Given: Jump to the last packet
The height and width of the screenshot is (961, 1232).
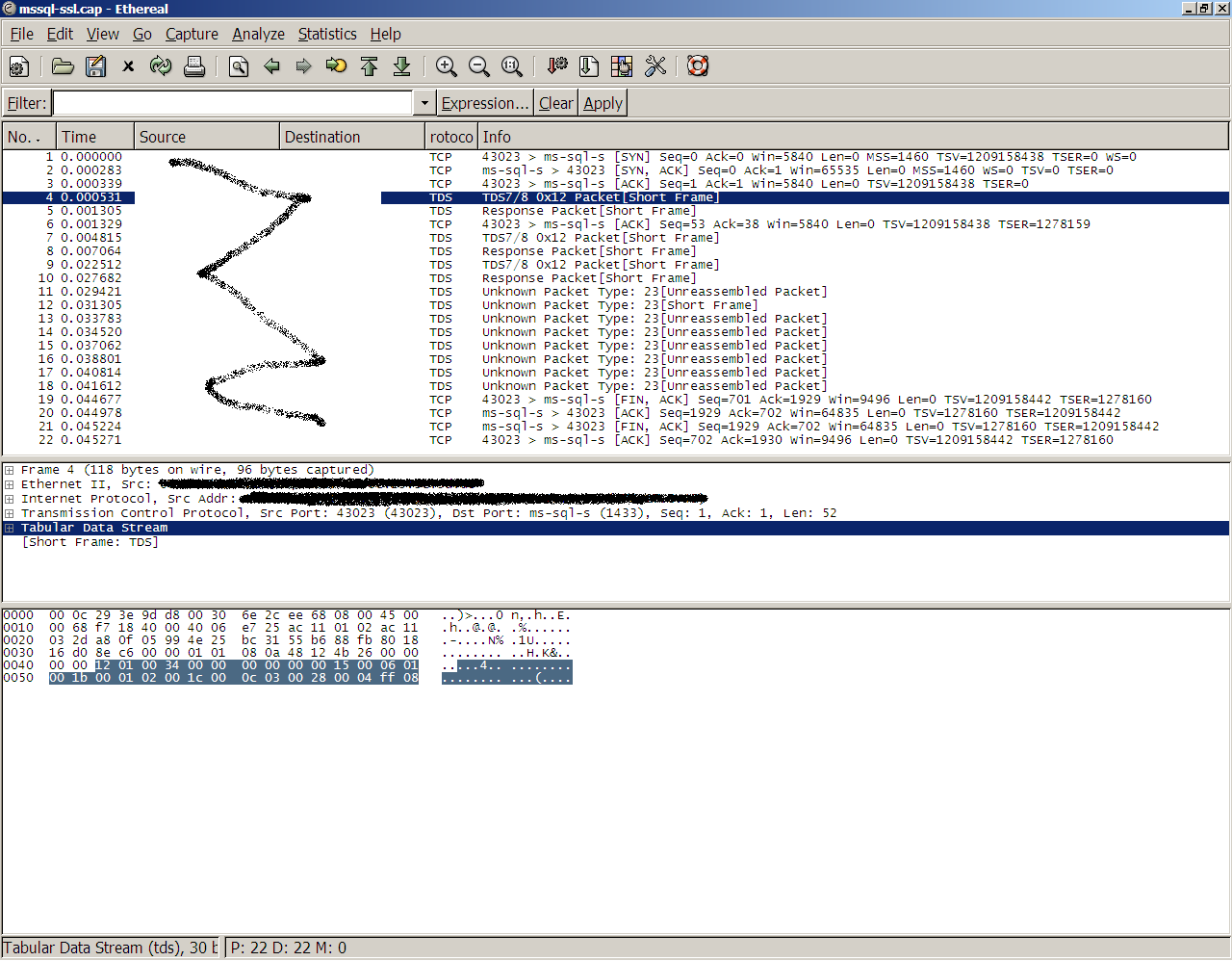Looking at the screenshot, I should [402, 66].
